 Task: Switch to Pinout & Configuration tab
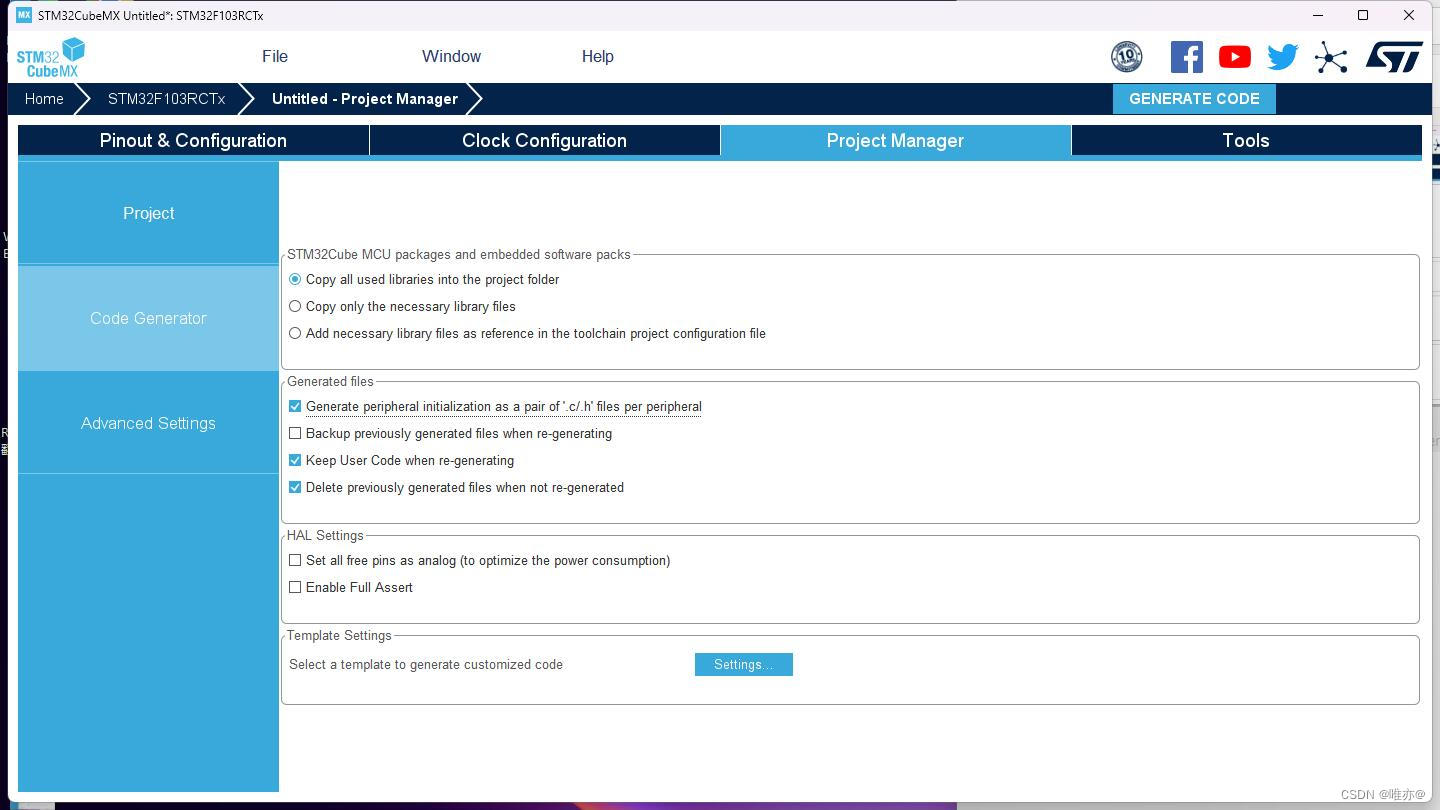tap(193, 140)
